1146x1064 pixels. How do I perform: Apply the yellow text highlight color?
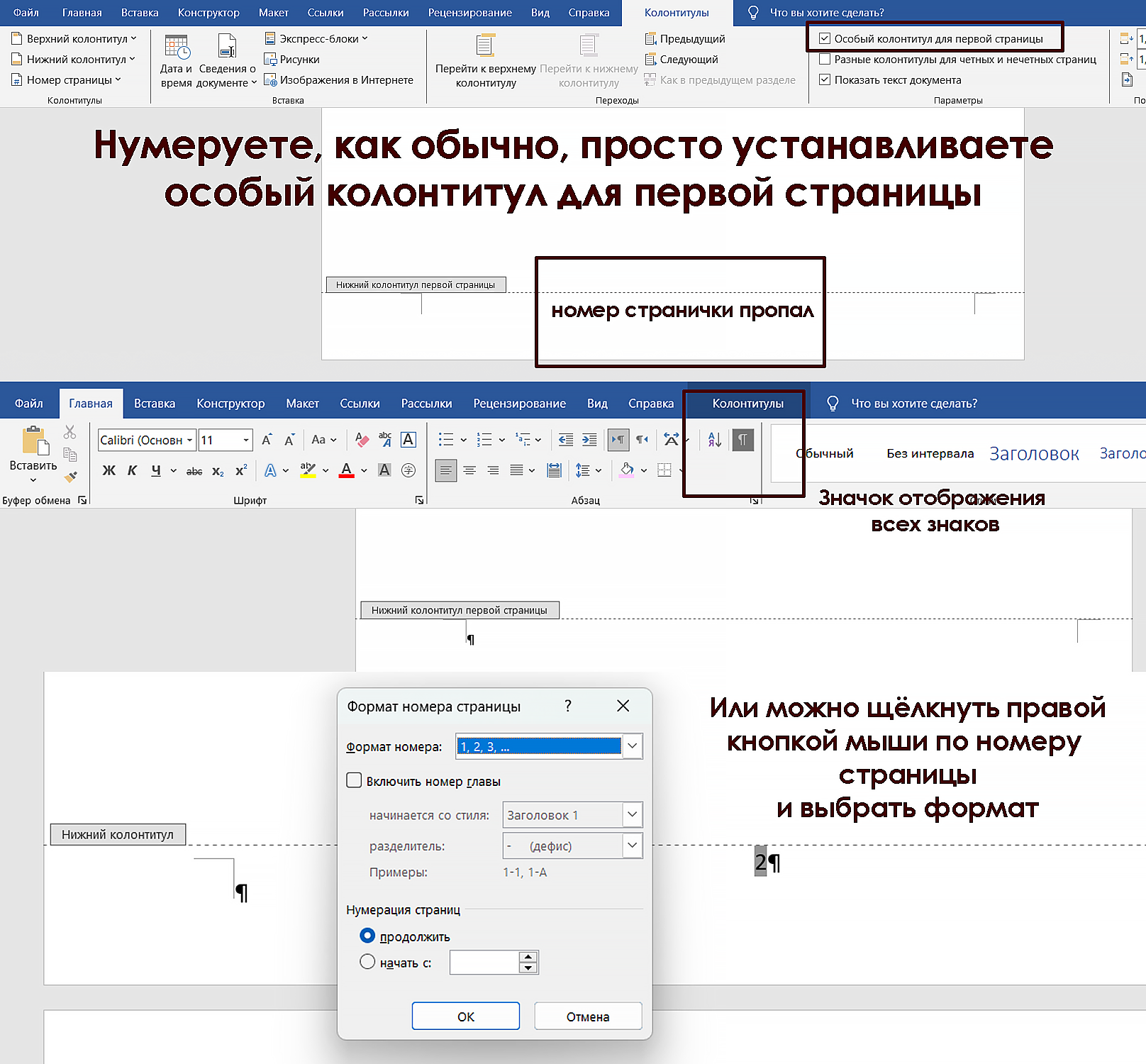(x=308, y=470)
